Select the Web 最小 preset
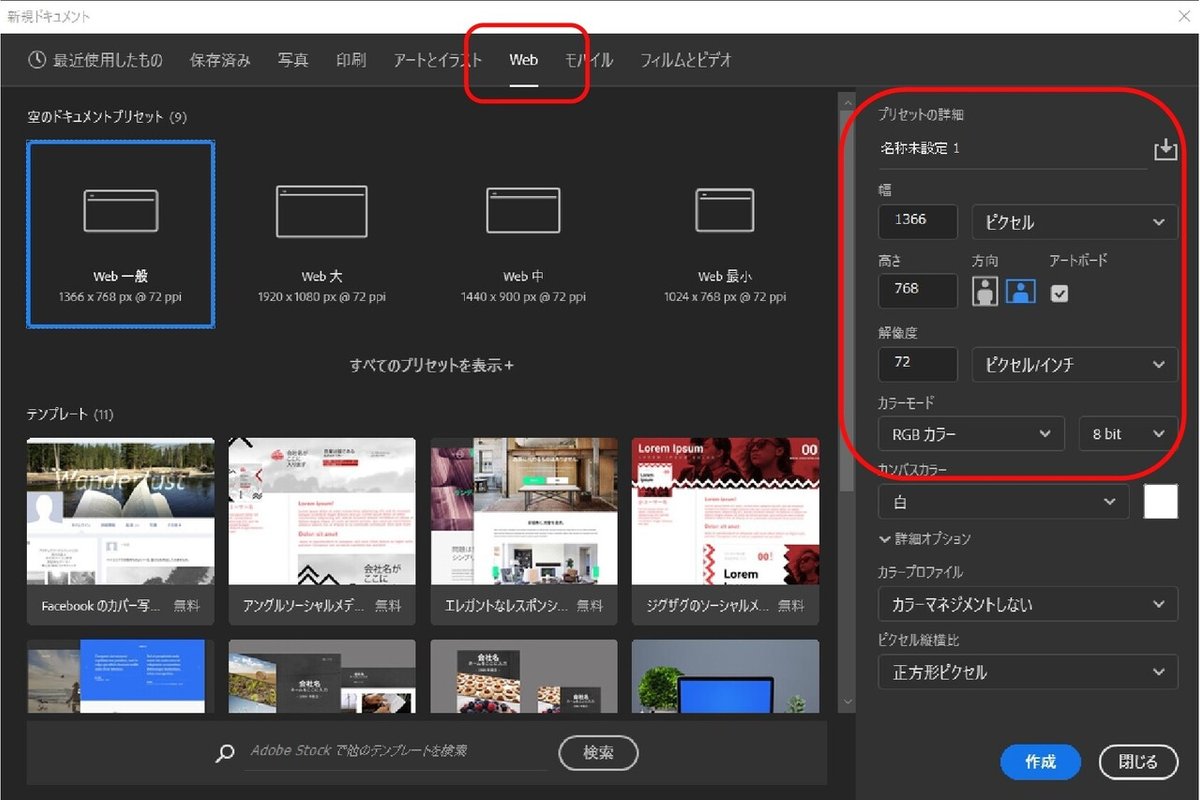The image size is (1200, 800). click(725, 234)
